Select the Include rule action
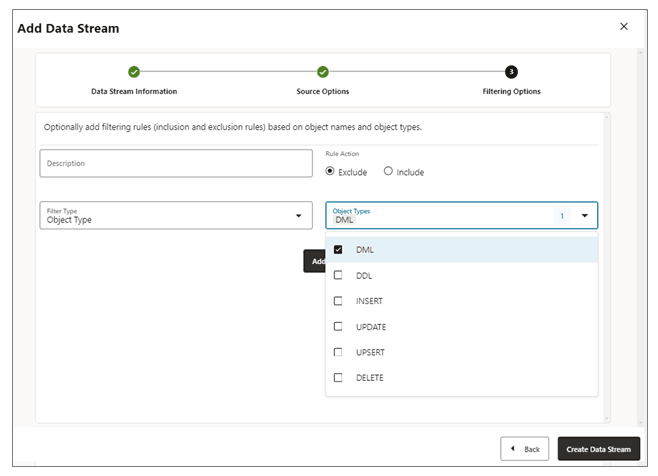This screenshot has width=658, height=476. [x=388, y=172]
